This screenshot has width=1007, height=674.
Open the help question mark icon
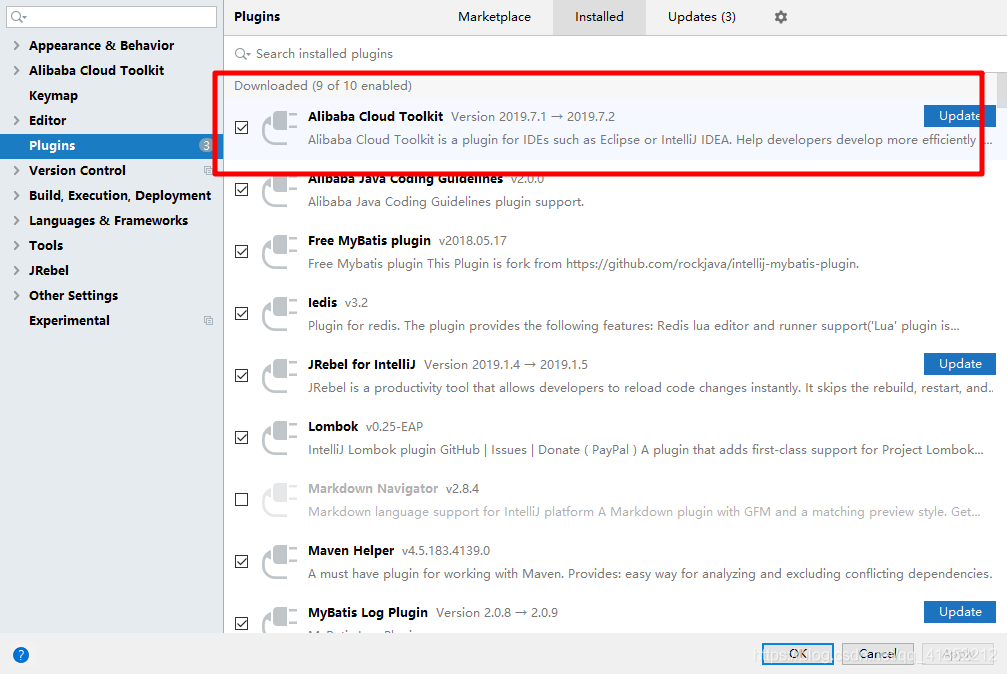pyautogui.click(x=21, y=655)
